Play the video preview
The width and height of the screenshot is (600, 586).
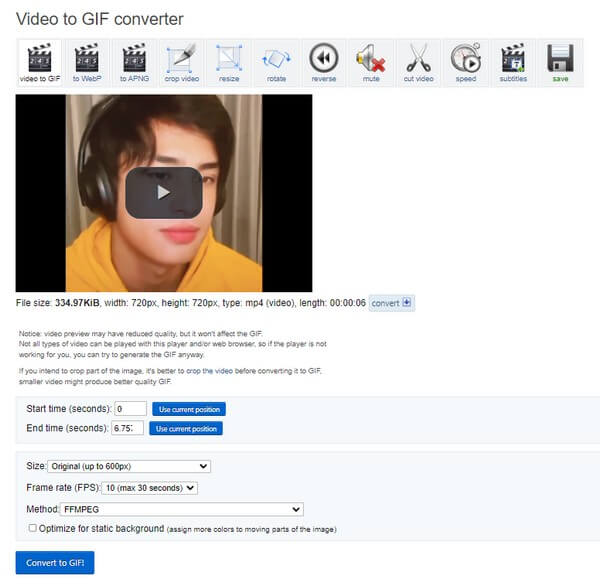tap(164, 193)
